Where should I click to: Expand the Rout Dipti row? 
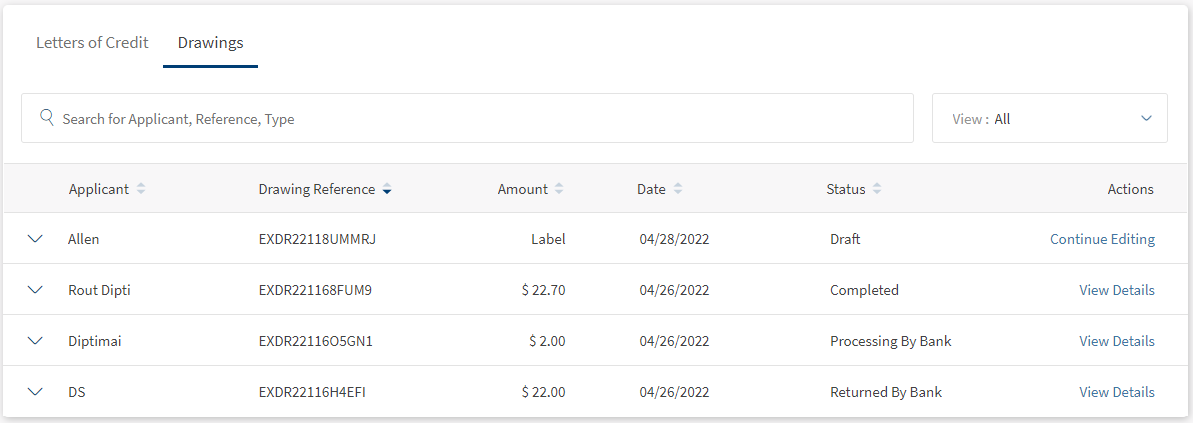click(36, 290)
